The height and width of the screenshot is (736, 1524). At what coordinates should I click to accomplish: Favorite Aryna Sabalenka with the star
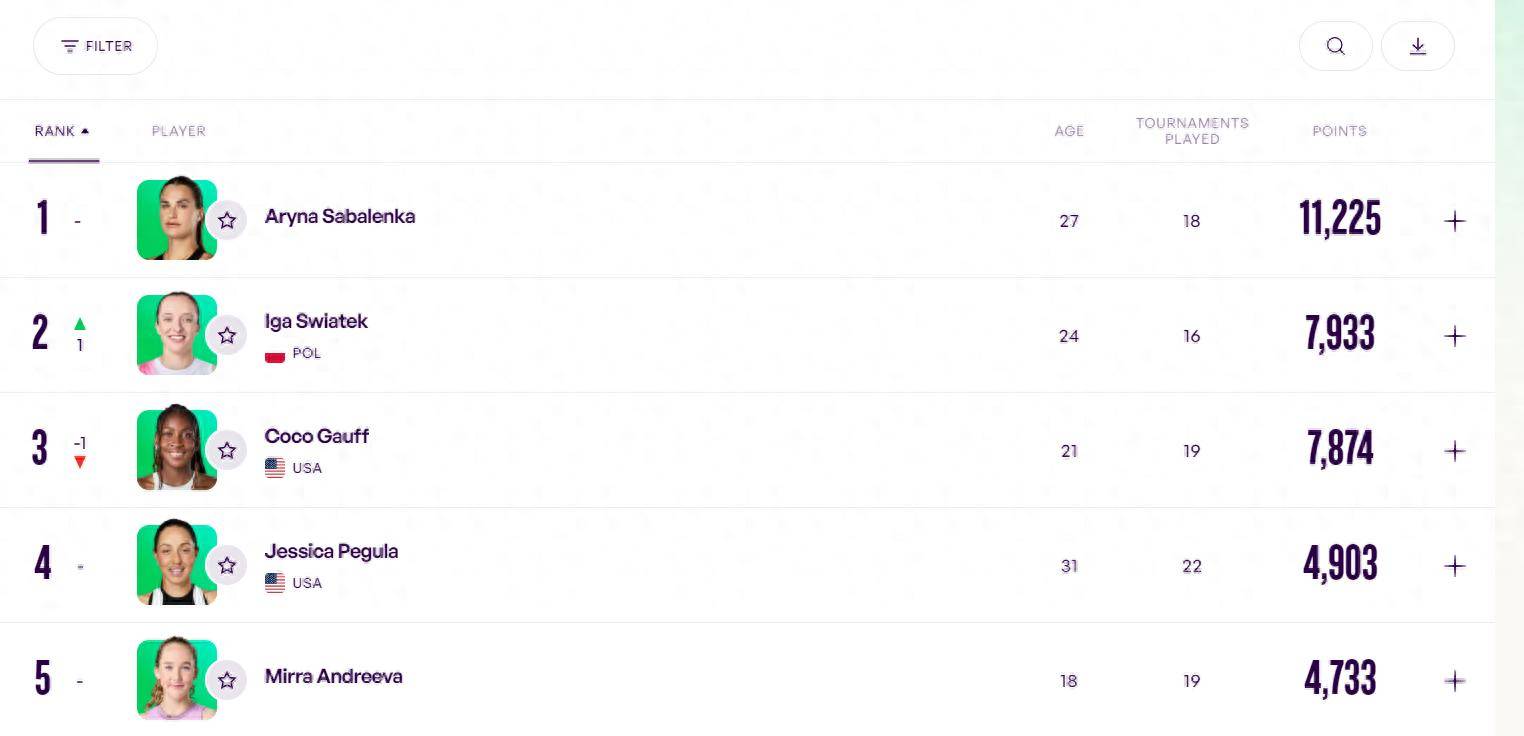point(227,220)
